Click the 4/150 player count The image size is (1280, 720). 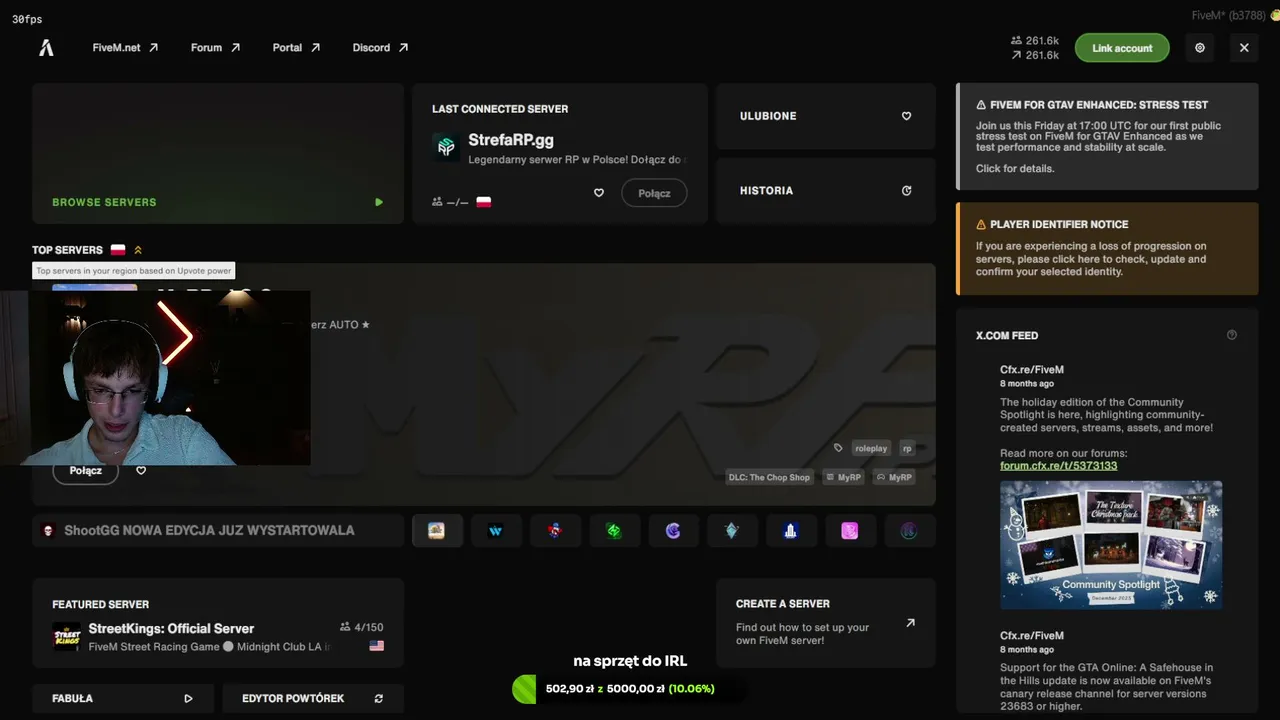click(362, 627)
